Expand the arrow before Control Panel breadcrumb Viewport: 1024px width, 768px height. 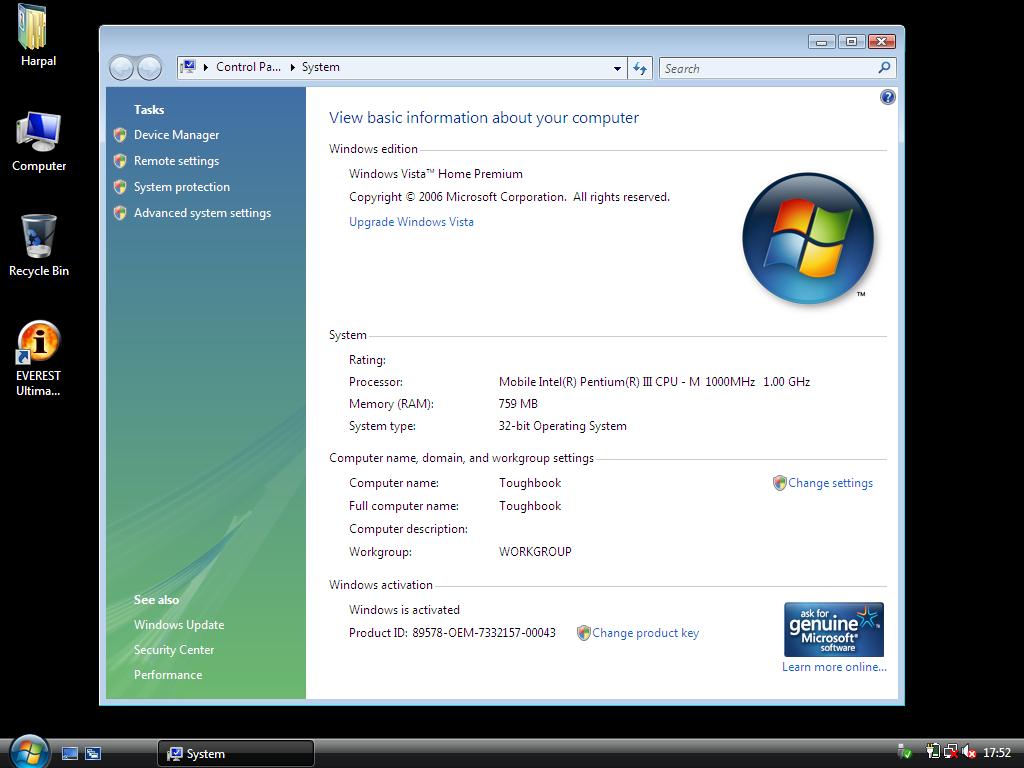(x=206, y=67)
